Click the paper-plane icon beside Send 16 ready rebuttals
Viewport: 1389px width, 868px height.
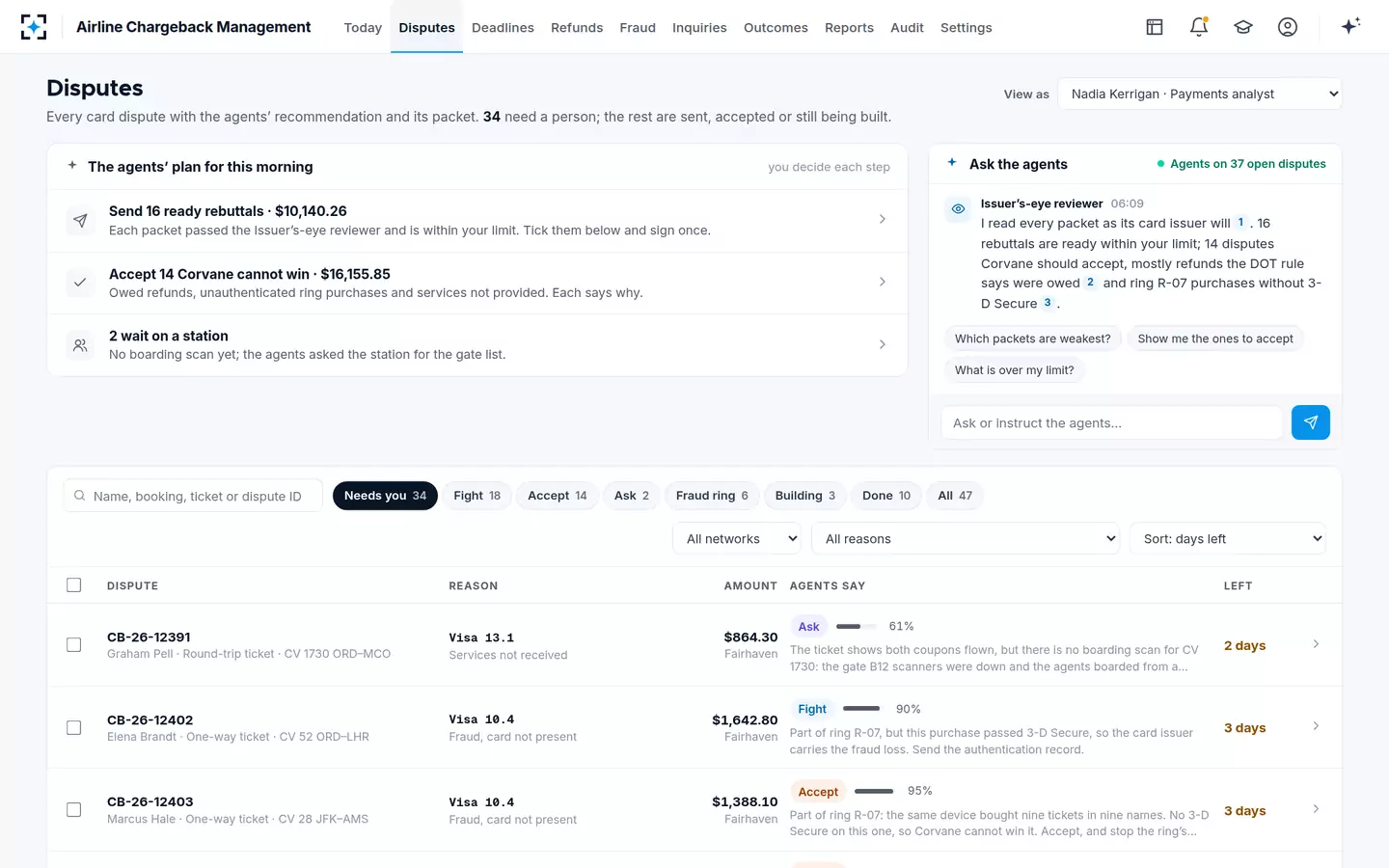pos(80,221)
